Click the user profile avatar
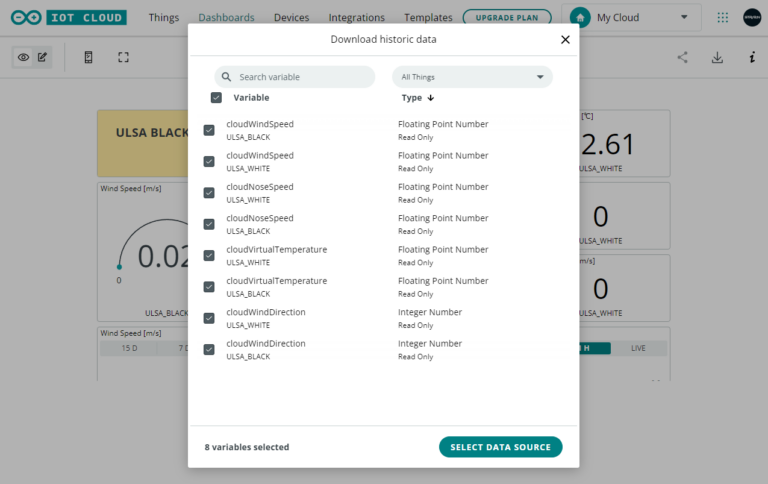The image size is (768, 484). coord(752,17)
